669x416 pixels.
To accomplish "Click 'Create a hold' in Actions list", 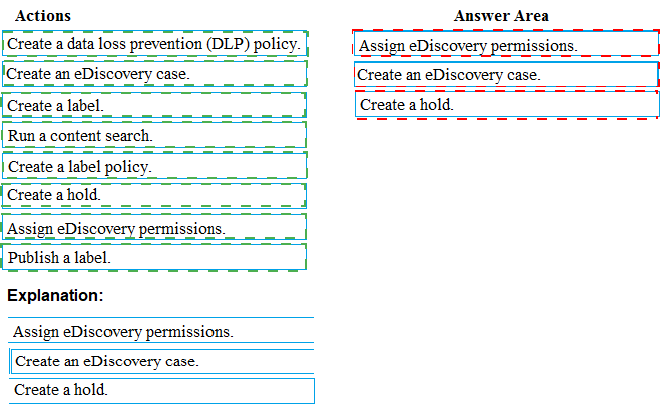I will [x=154, y=196].
